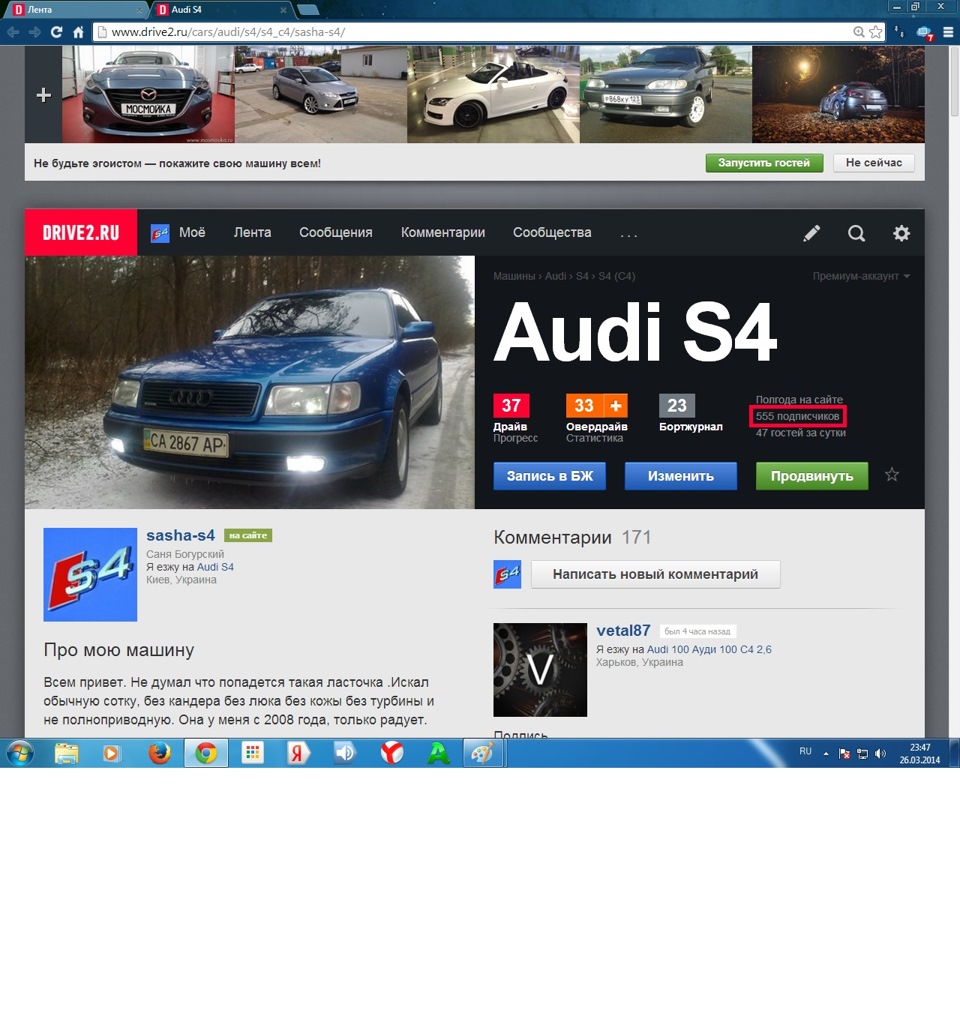Open the Mazda МОСМОЙКА car thumbnail
Viewport: 960px width, 1019px height.
(148, 94)
